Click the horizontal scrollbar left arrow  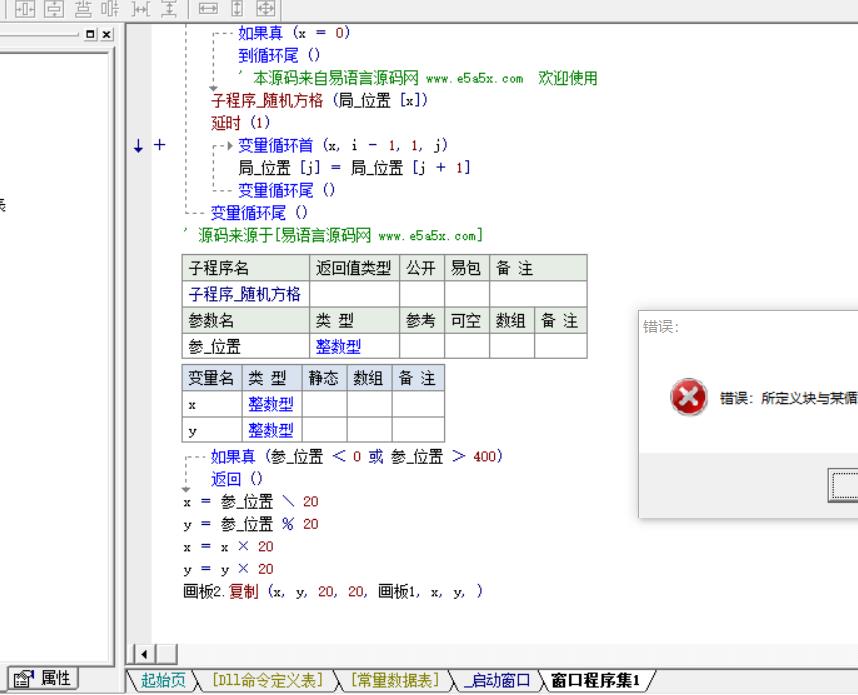point(144,654)
